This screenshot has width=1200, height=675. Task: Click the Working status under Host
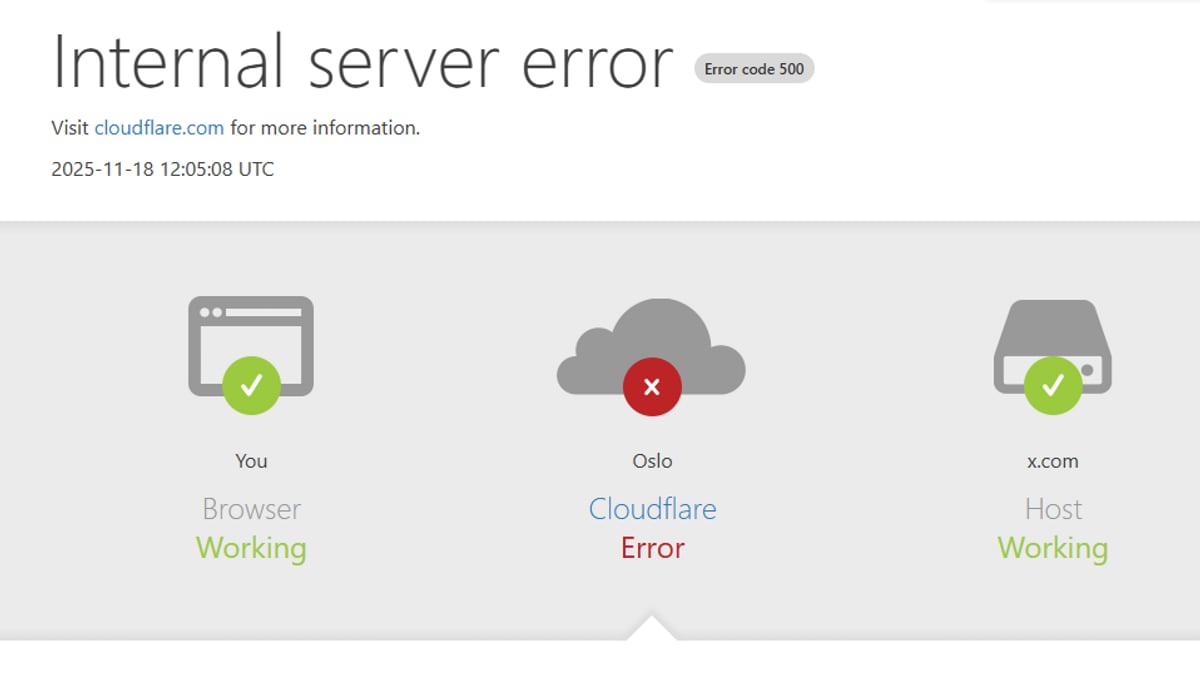[1053, 548]
